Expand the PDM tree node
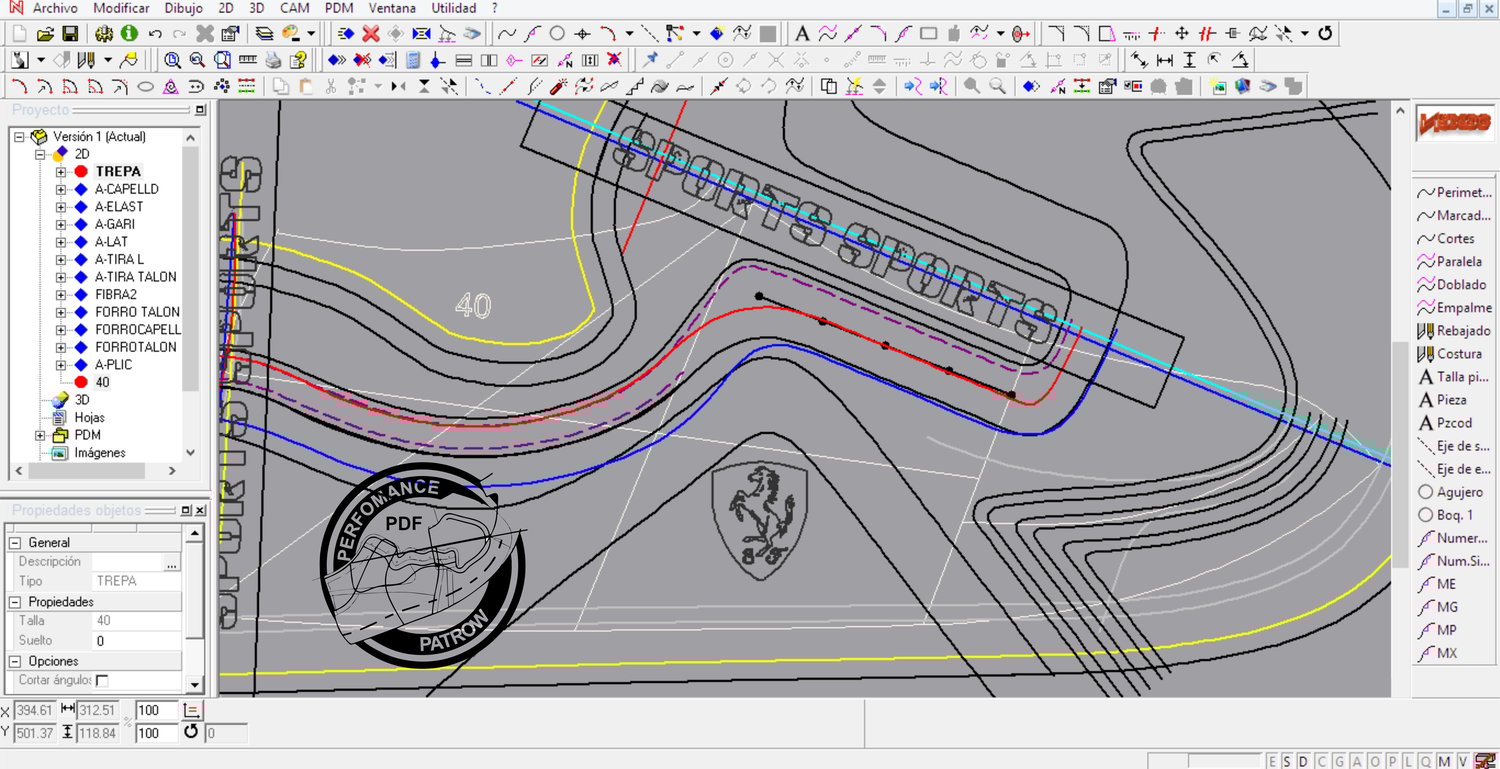 [x=41, y=435]
